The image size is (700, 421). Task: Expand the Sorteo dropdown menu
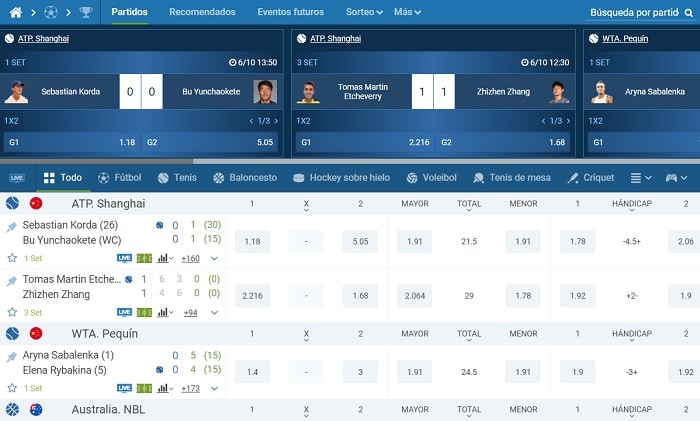[x=364, y=12]
